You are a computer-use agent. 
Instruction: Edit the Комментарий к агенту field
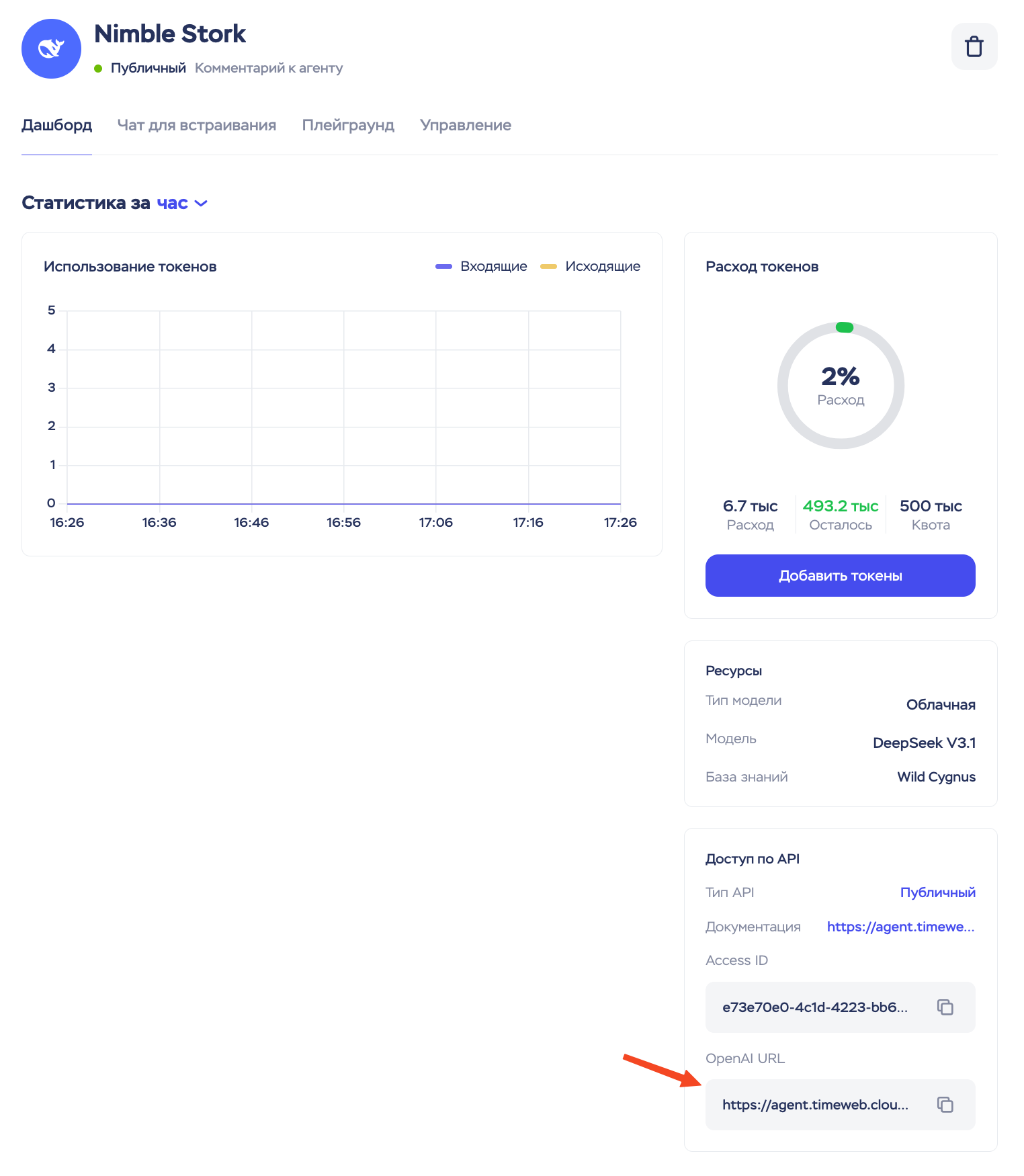coord(269,69)
